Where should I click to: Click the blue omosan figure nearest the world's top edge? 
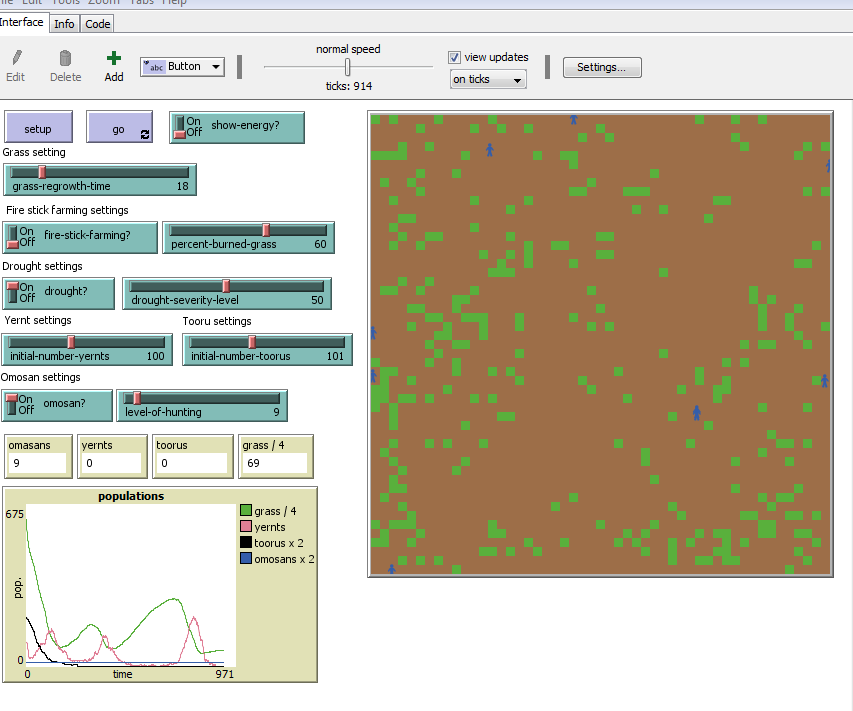click(x=573, y=119)
